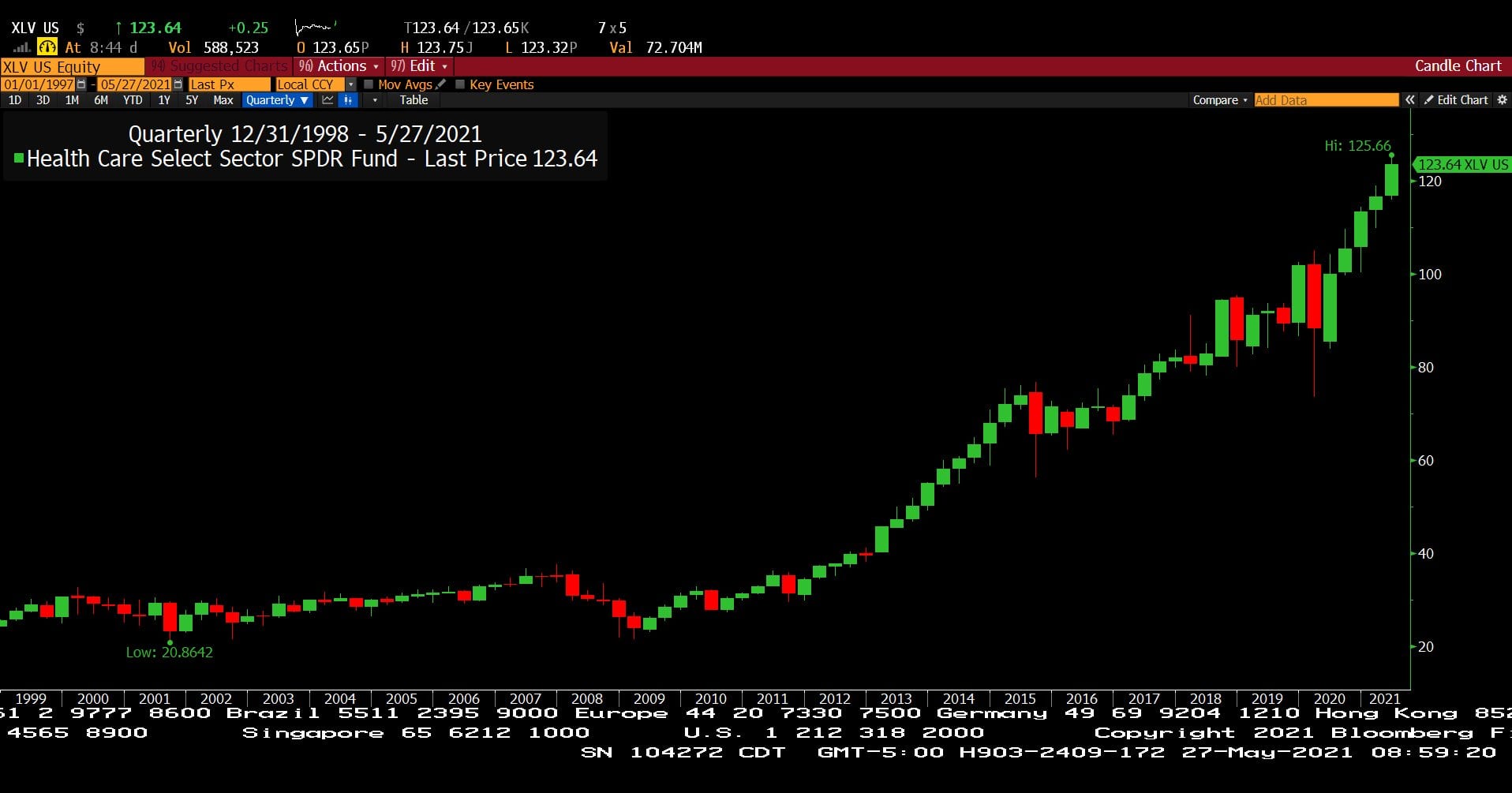
Task: Click the 60 y-axis label
Action: (x=1426, y=461)
